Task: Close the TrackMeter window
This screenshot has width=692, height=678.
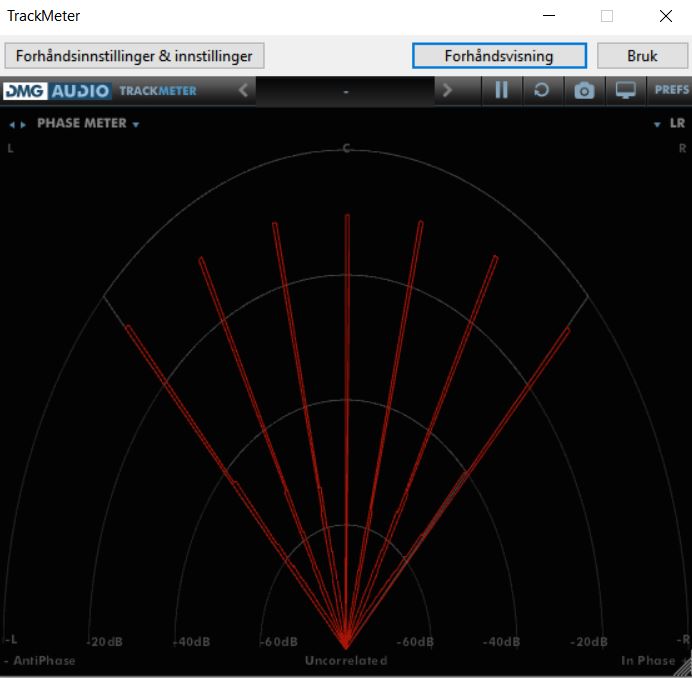Action: coord(665,16)
